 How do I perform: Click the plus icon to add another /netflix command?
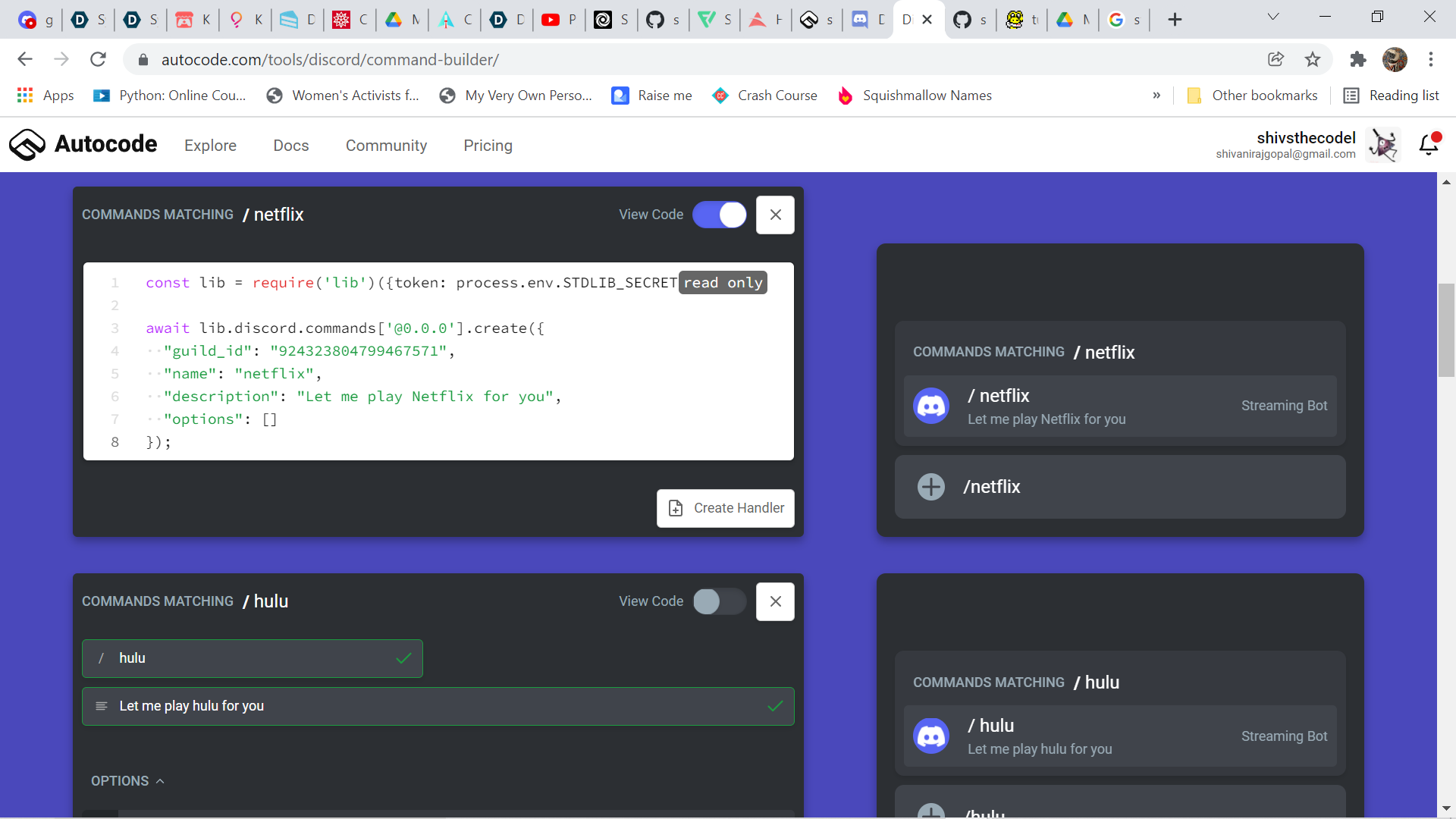tap(931, 486)
